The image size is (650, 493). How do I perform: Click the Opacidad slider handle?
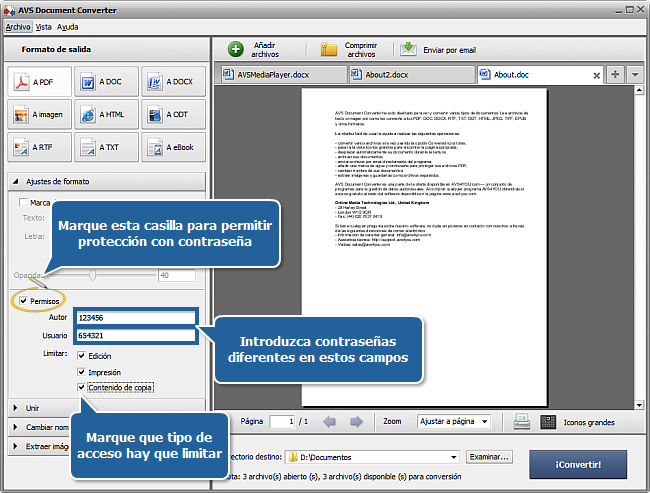(92, 275)
